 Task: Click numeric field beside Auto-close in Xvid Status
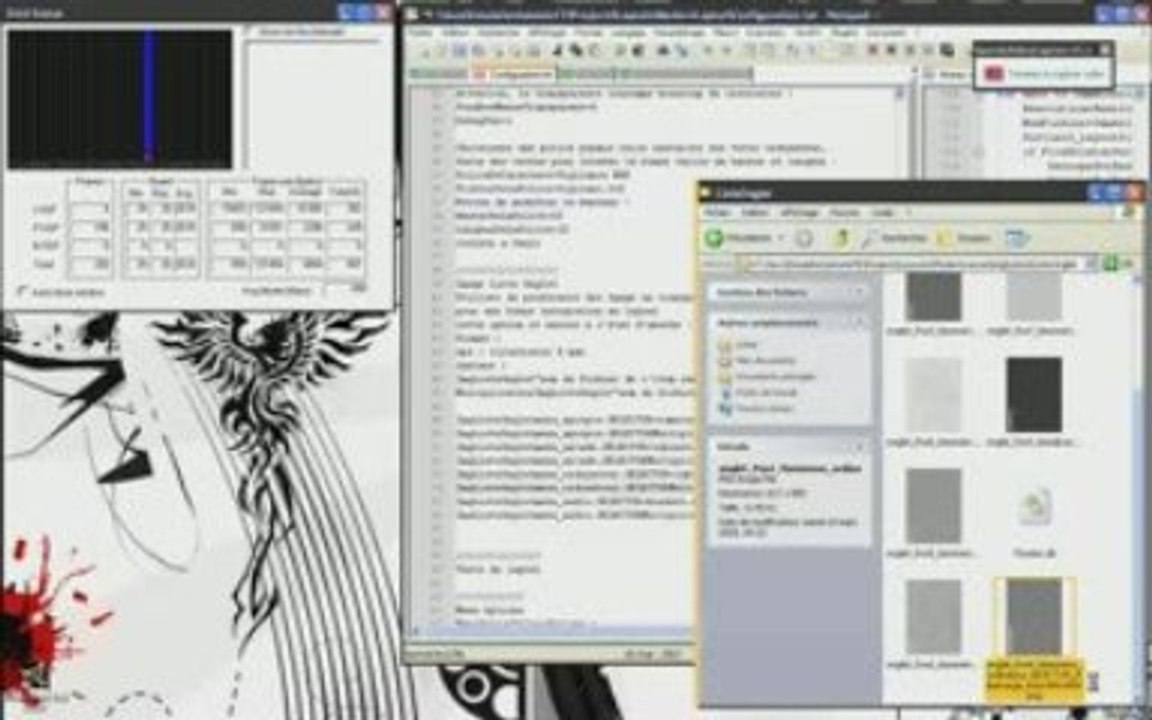345,289
